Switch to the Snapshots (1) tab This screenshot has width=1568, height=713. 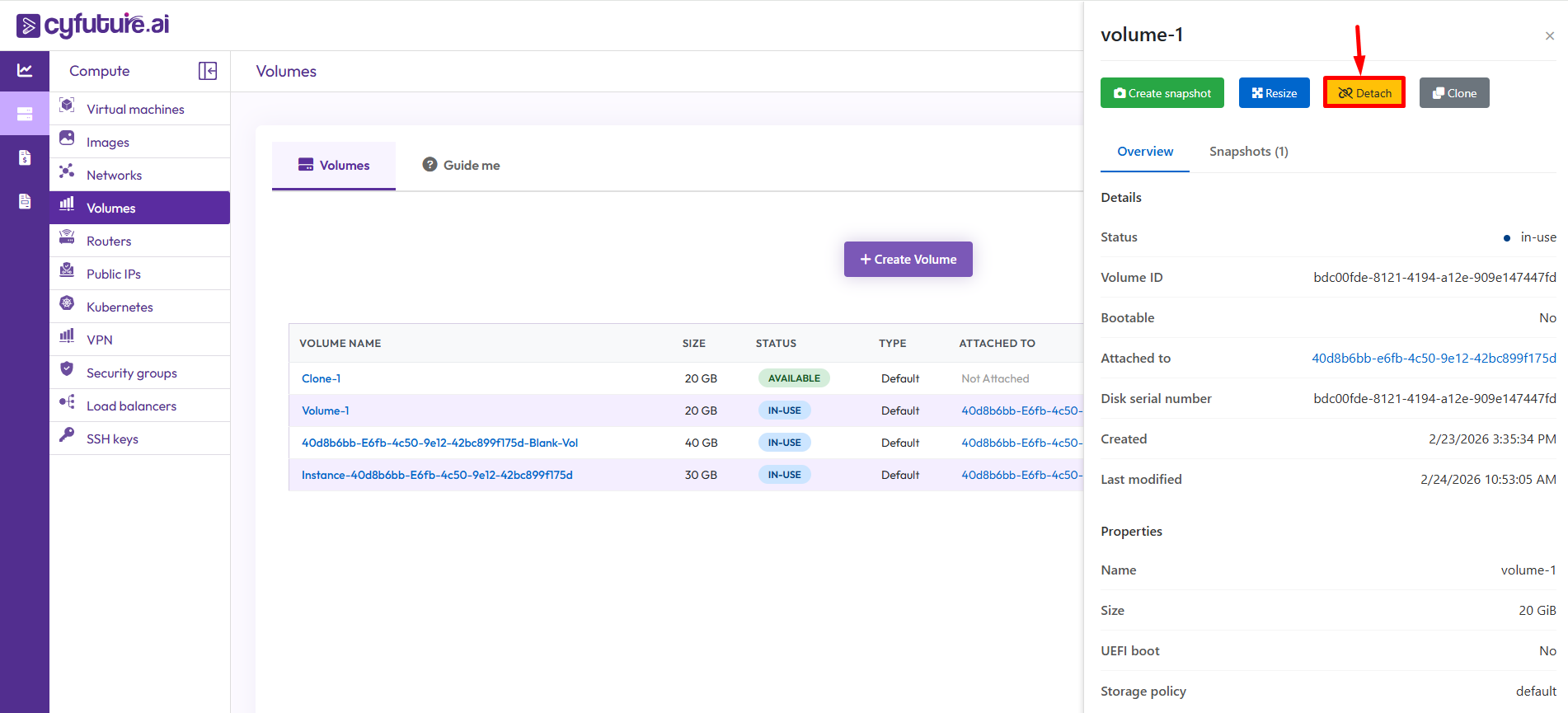coord(1248,152)
